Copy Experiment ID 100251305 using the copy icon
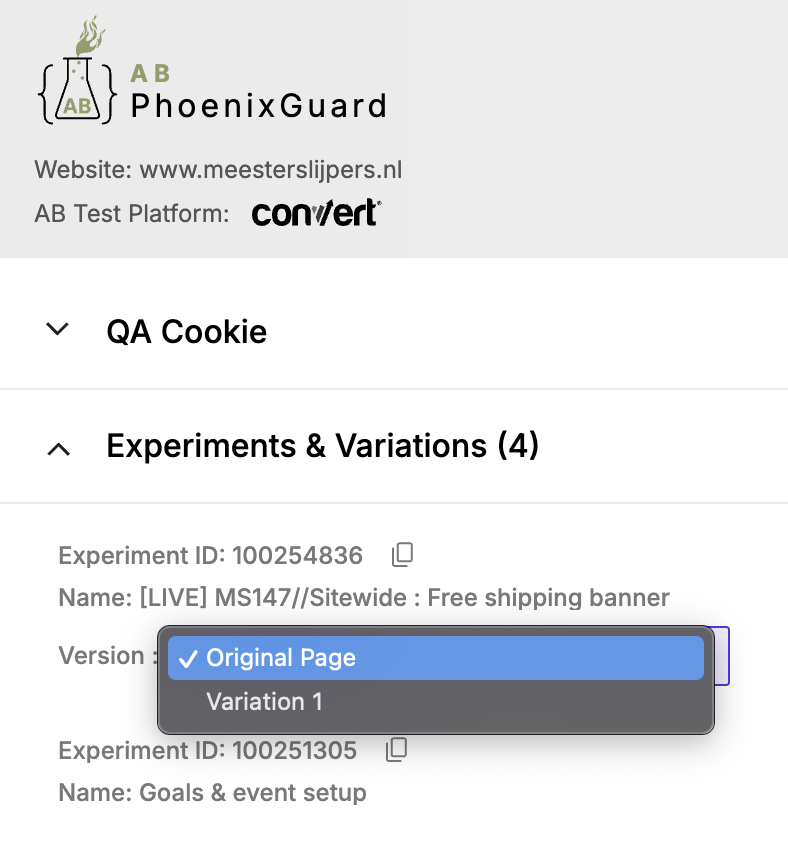This screenshot has height=862, width=788. tap(396, 748)
